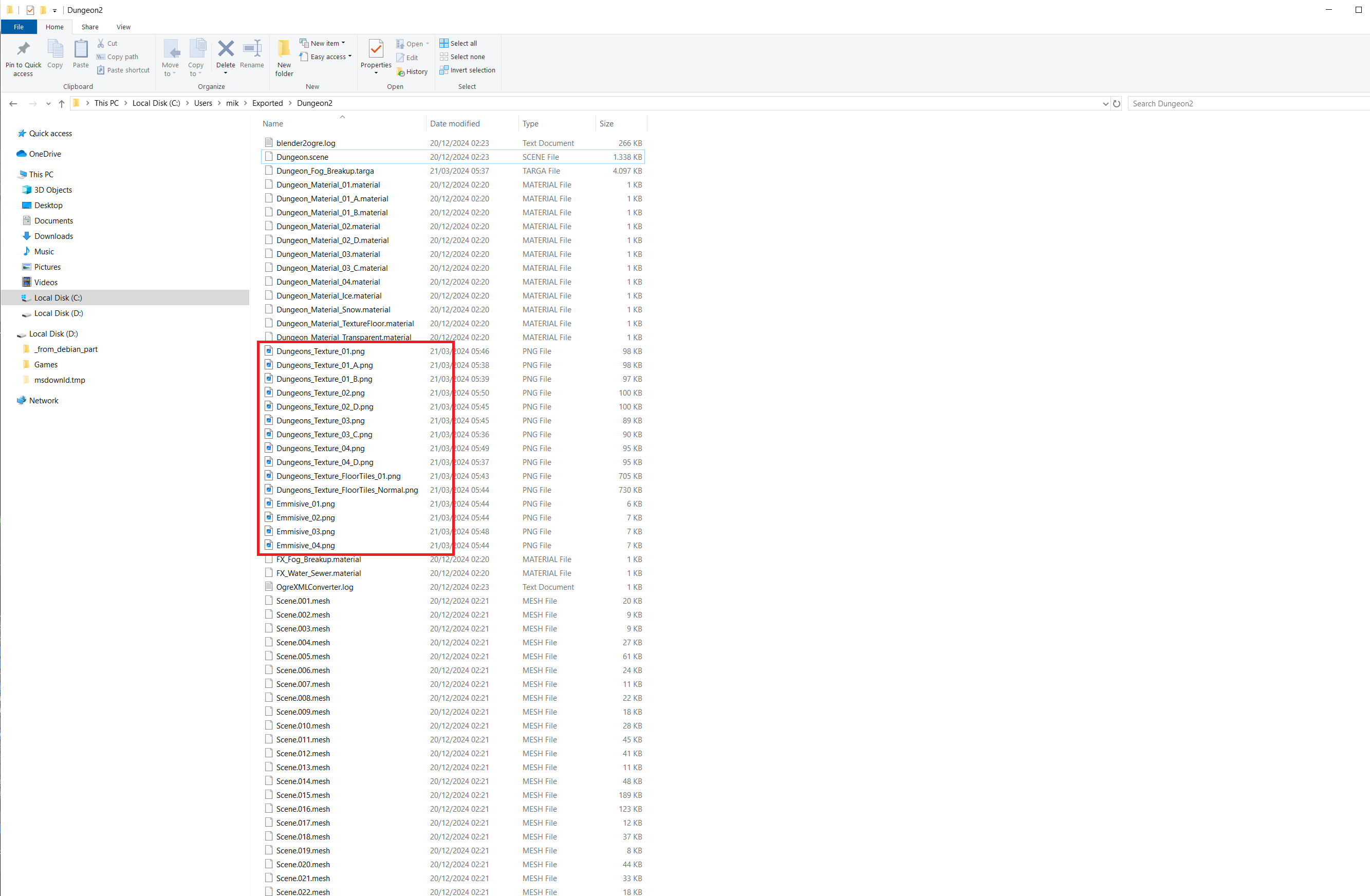1370x896 pixels.
Task: Switch to the Home ribbon tab
Action: tap(54, 27)
